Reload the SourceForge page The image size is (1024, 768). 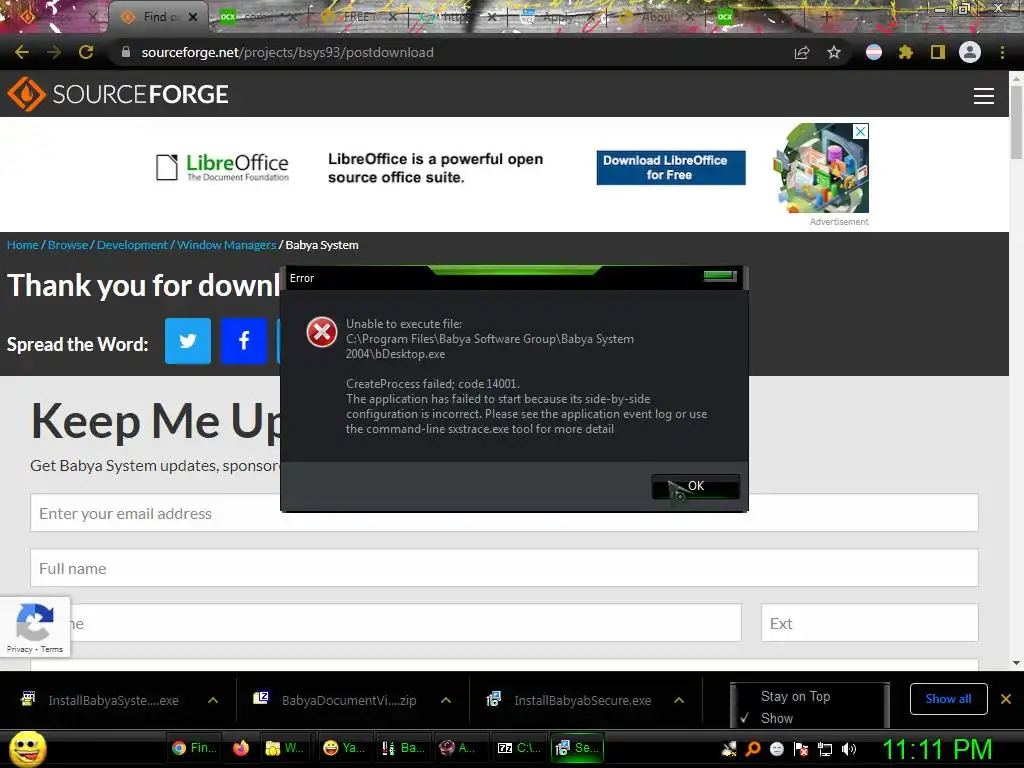click(x=86, y=52)
